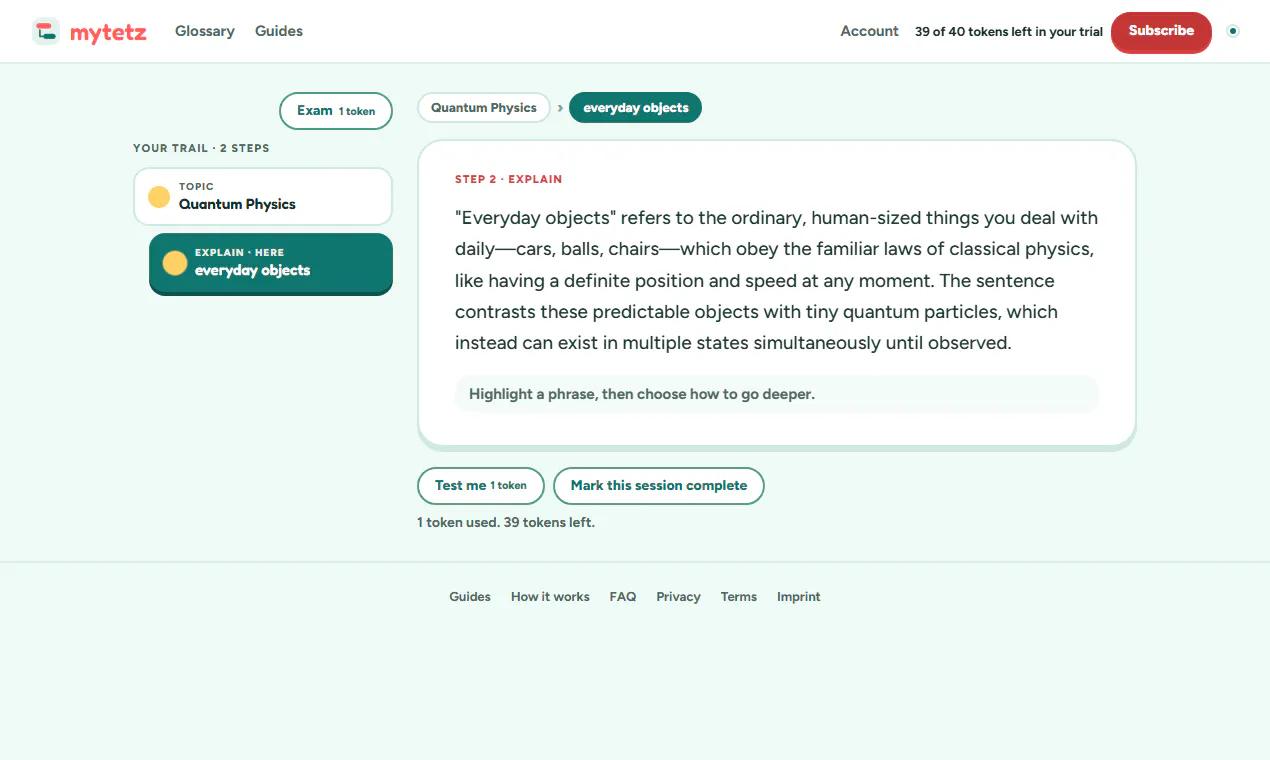This screenshot has width=1270, height=760.
Task: Select the everyday objects breadcrumb chip
Action: [x=636, y=108]
